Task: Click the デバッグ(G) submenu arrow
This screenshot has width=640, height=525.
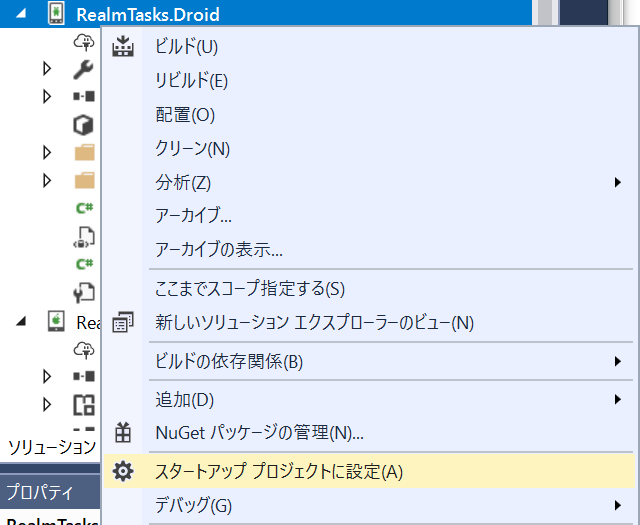Action: coord(618,505)
